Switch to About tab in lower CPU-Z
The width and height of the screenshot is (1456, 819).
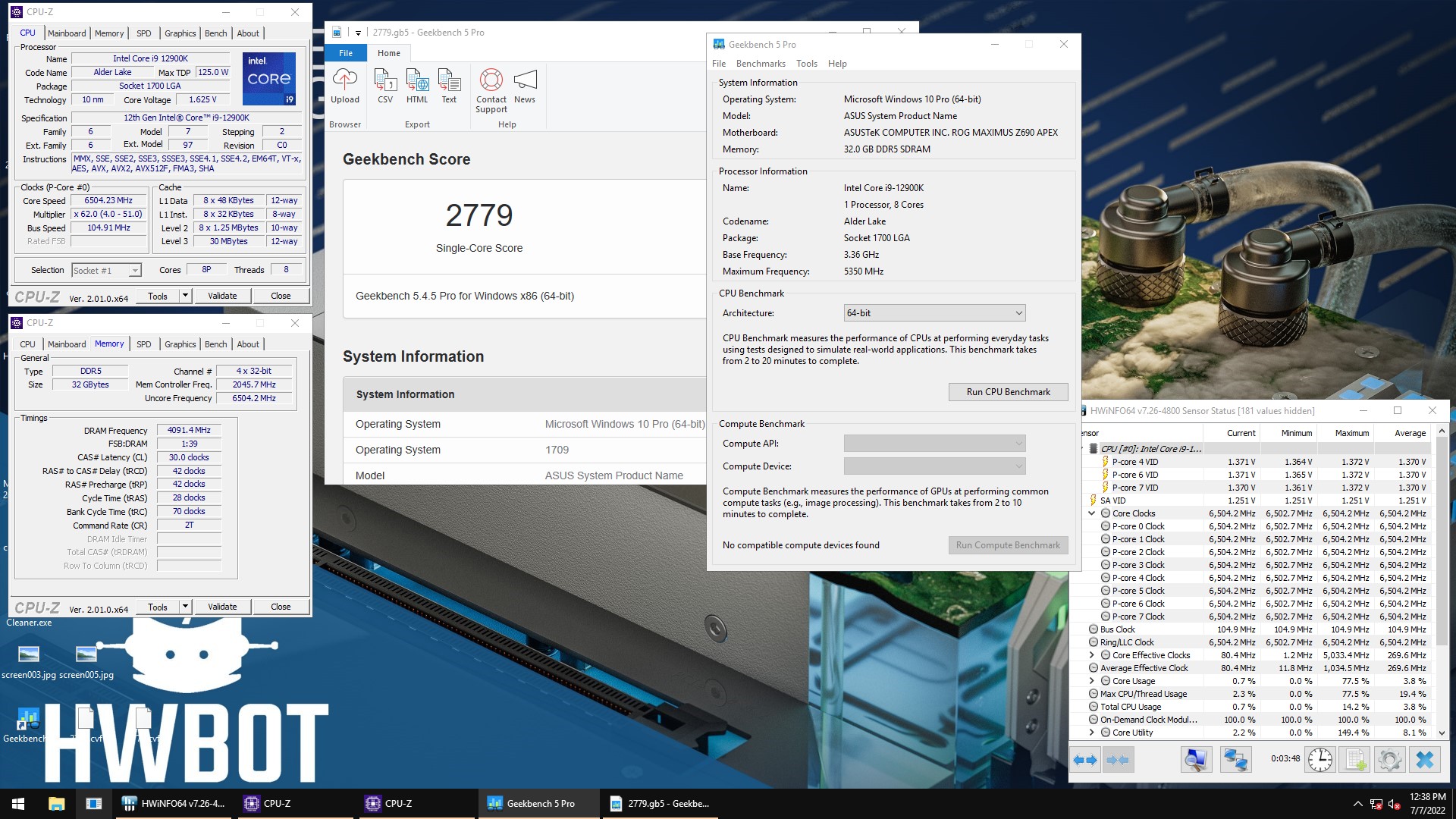tap(248, 344)
